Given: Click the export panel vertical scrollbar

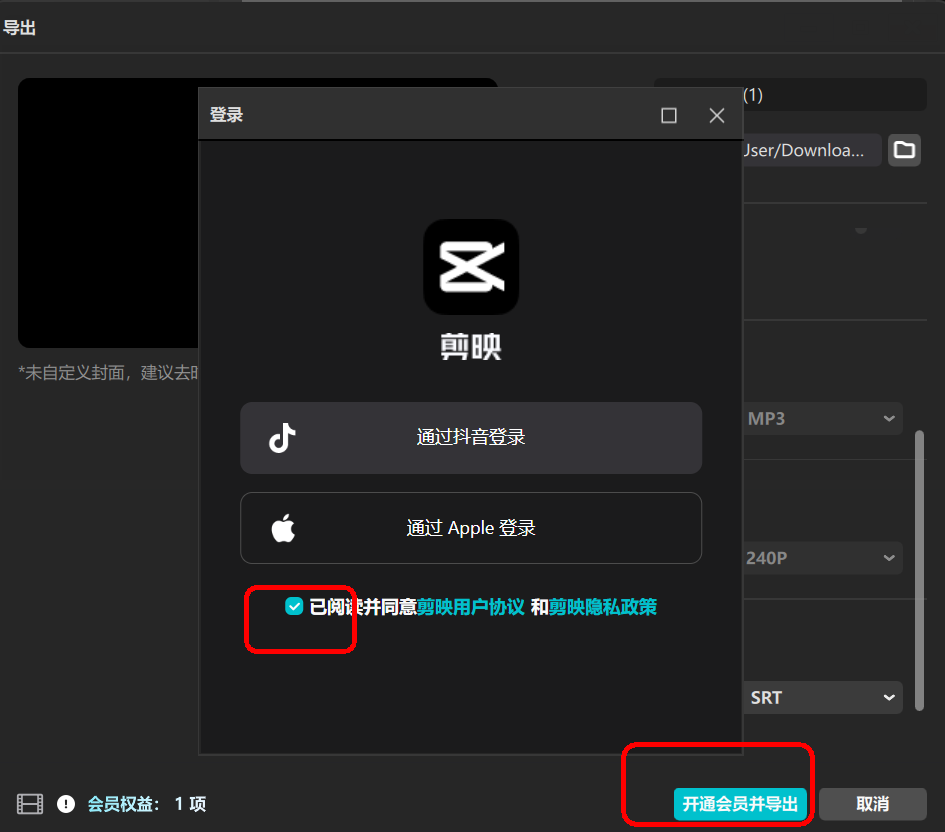Looking at the screenshot, I should tap(919, 571).
